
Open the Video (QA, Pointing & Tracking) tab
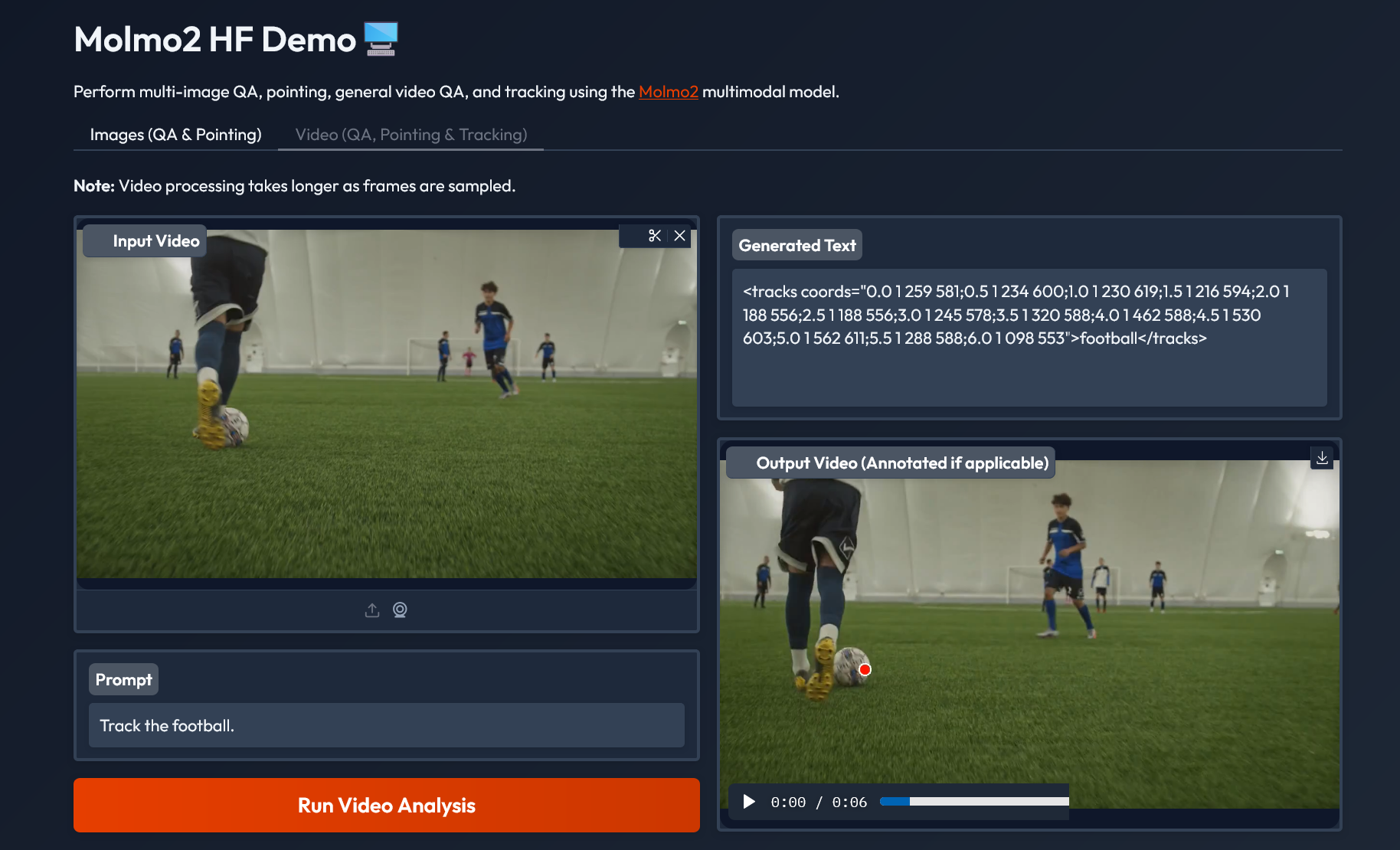click(x=411, y=135)
